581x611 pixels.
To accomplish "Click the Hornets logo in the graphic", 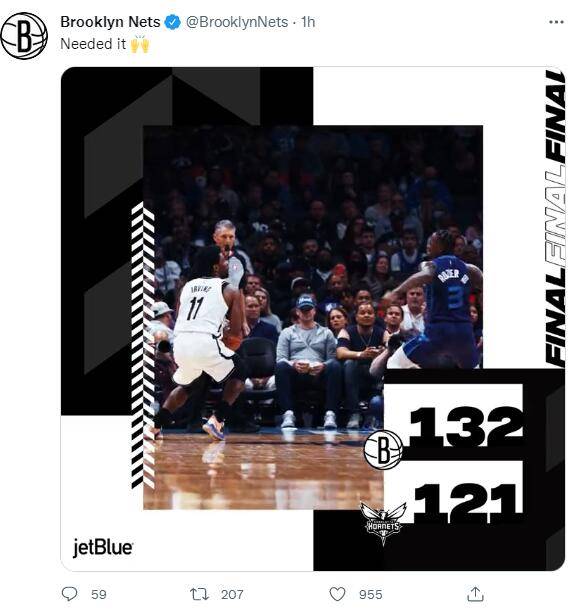I will (383, 523).
